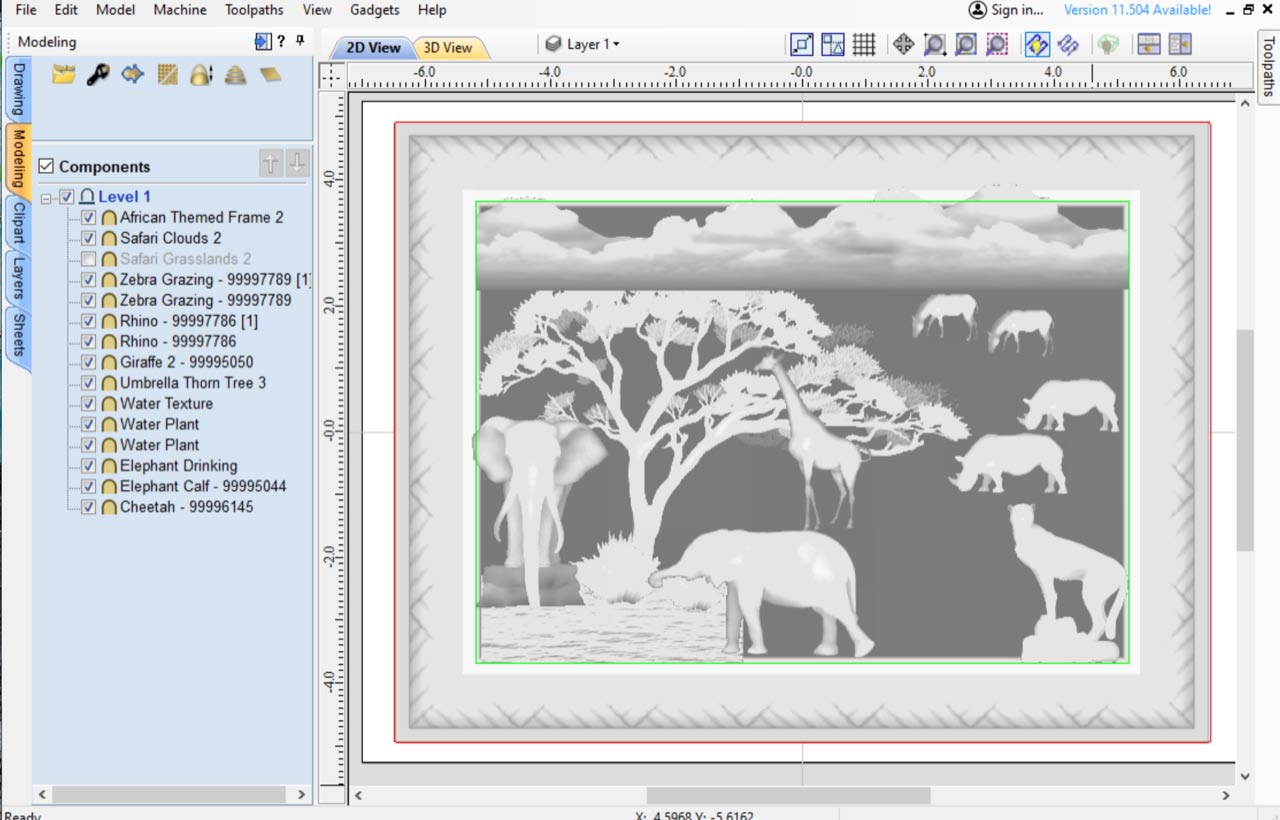The width and height of the screenshot is (1280, 820).
Task: Open the Toolpaths menu
Action: click(254, 10)
